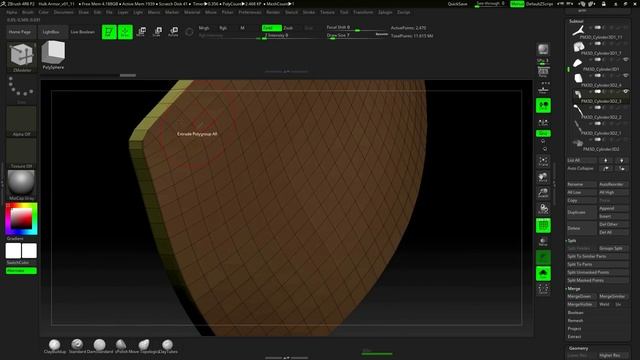Toggle the green Draw mode button

pos(125,32)
